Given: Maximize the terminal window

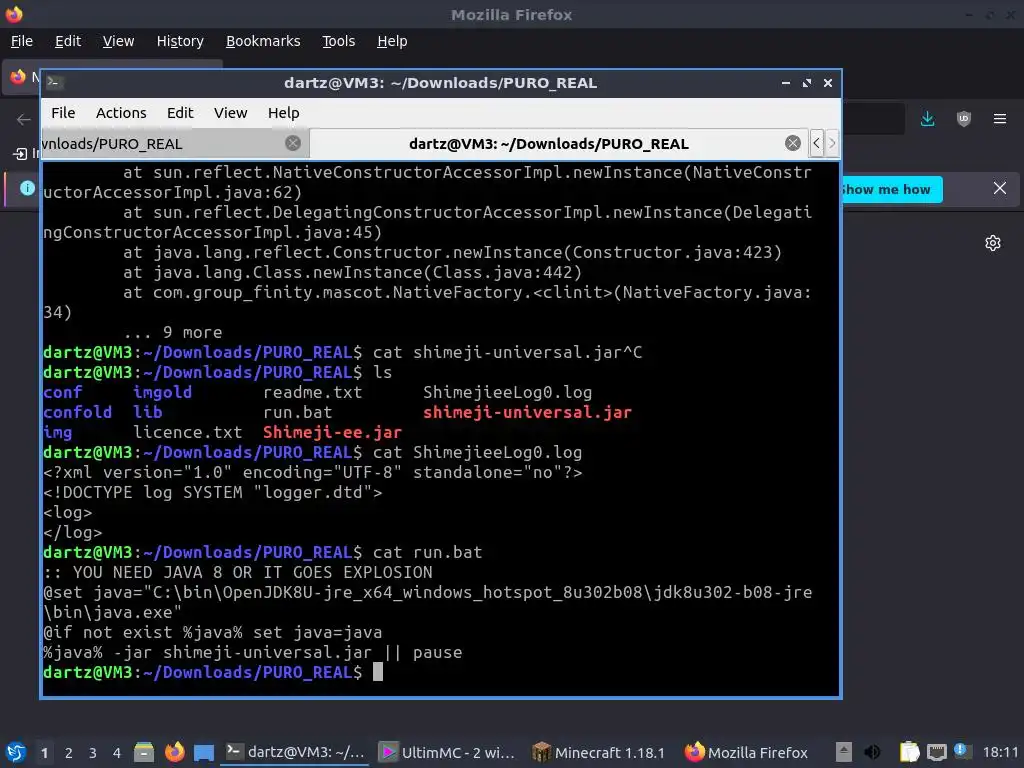Looking at the screenshot, I should tap(807, 83).
